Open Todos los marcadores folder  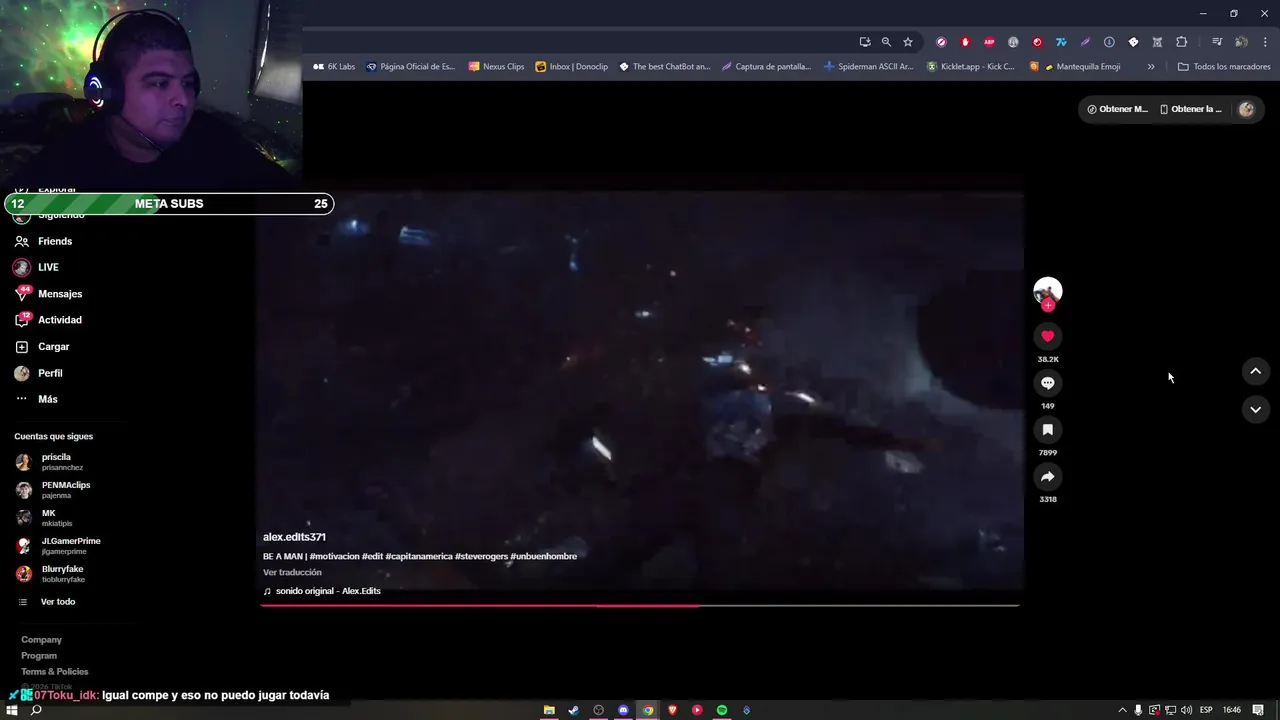(1224, 67)
